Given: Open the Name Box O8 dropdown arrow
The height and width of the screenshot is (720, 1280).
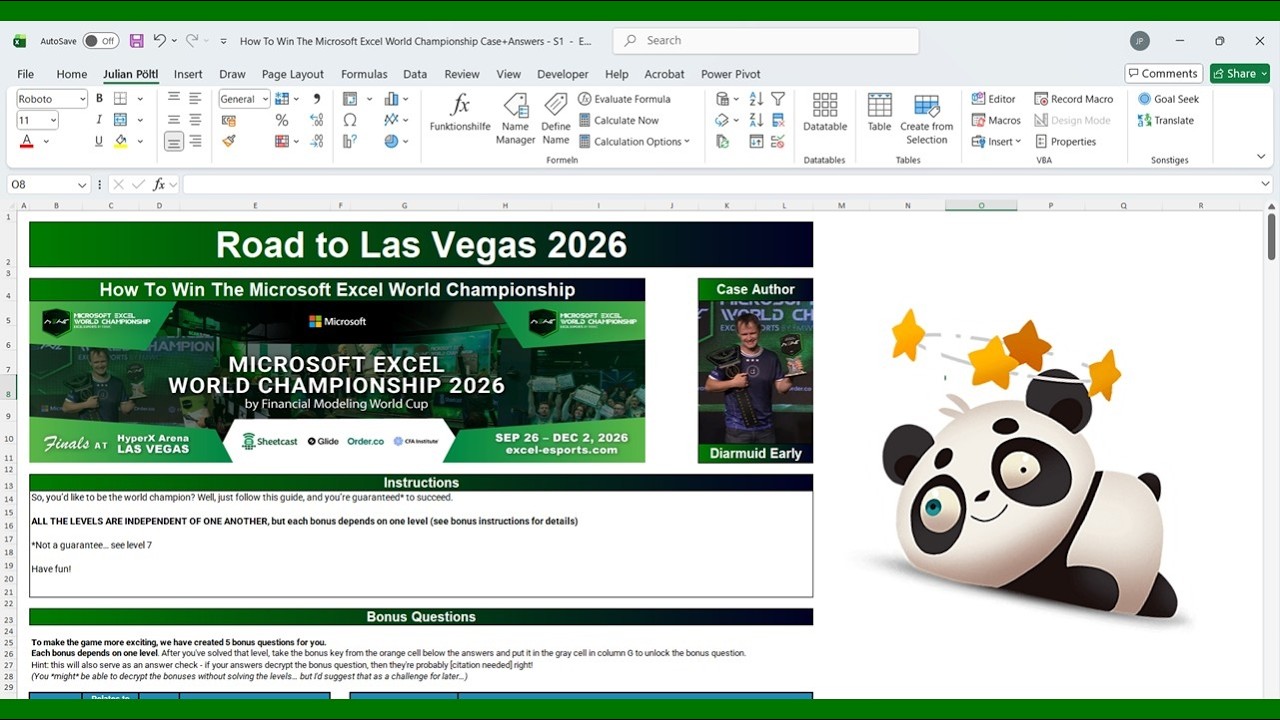Looking at the screenshot, I should 81,185.
